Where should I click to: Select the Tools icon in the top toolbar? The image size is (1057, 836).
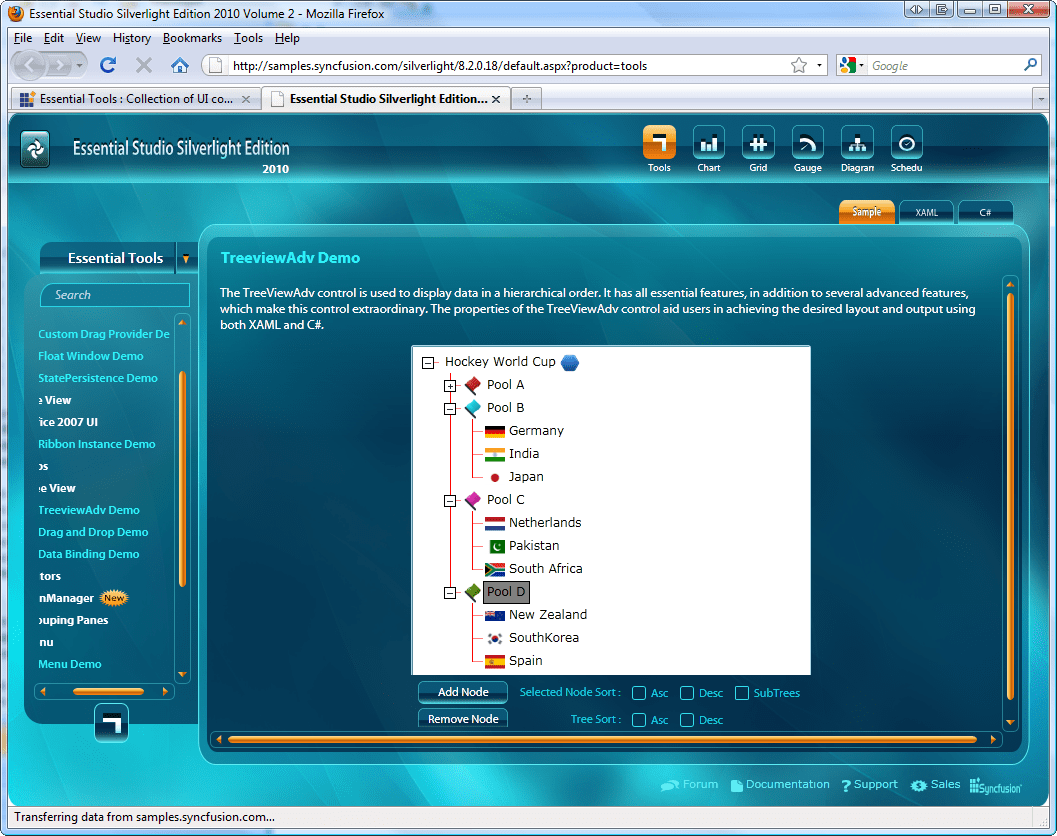point(659,143)
